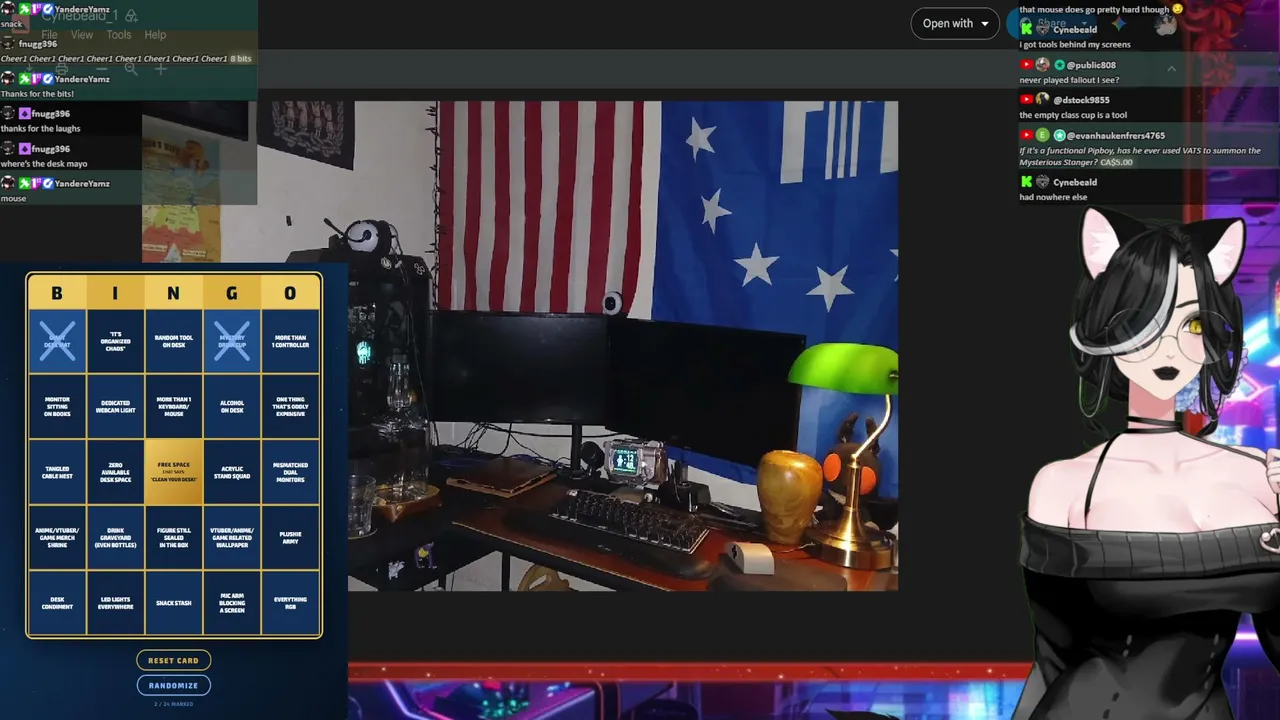Click the Cynebeald_1 file title
This screenshot has width=1280, height=720.
tap(80, 16)
